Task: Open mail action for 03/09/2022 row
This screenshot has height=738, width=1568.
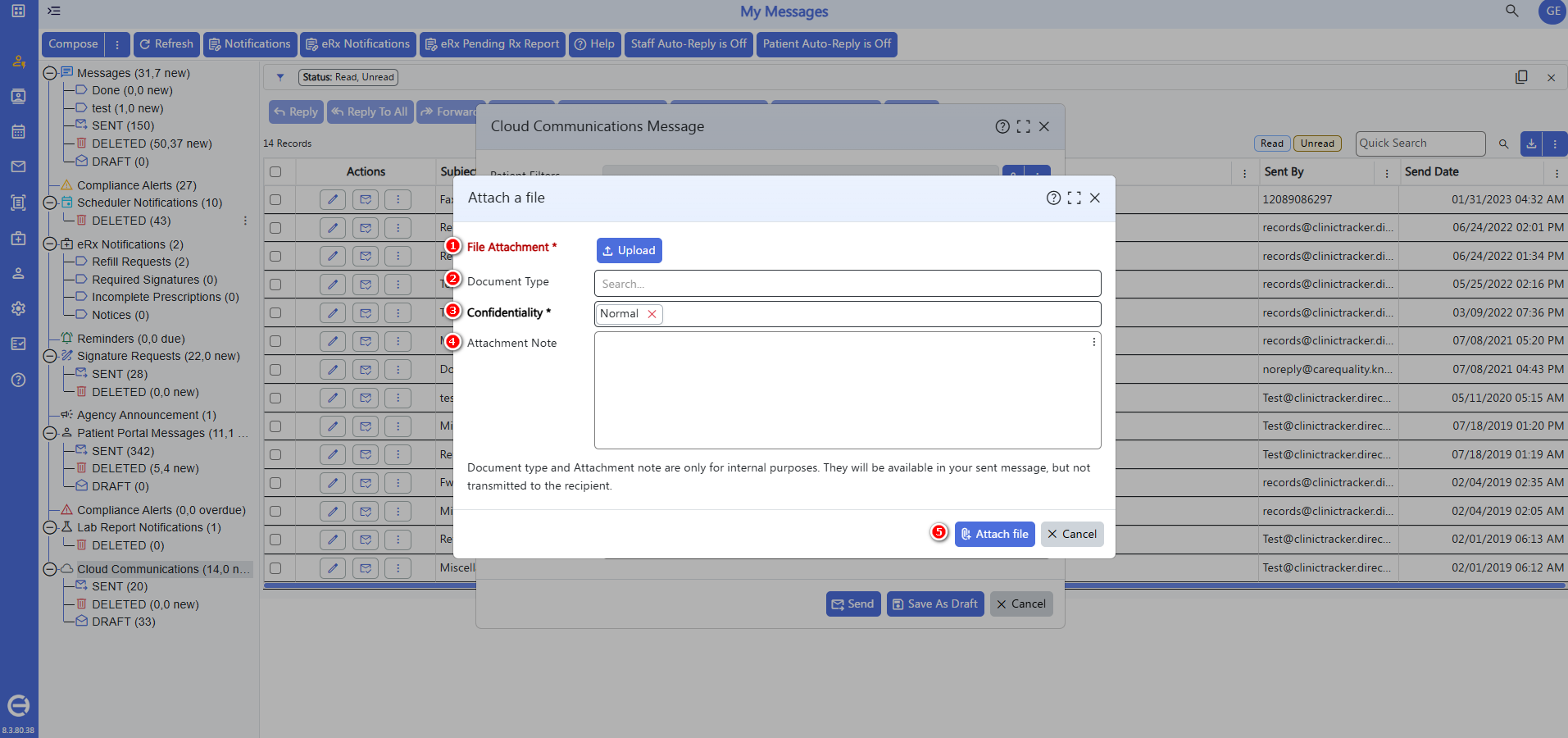Action: (x=366, y=312)
